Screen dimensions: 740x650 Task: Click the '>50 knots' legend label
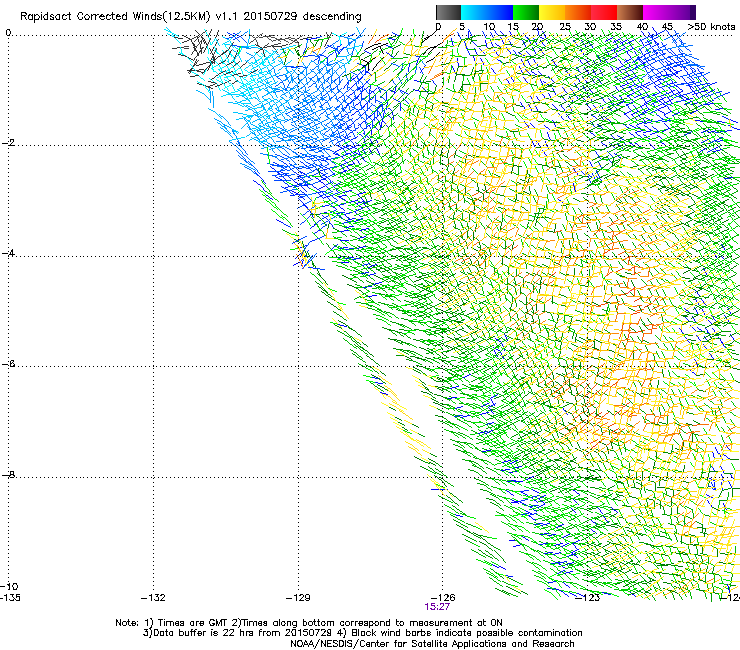711,27
